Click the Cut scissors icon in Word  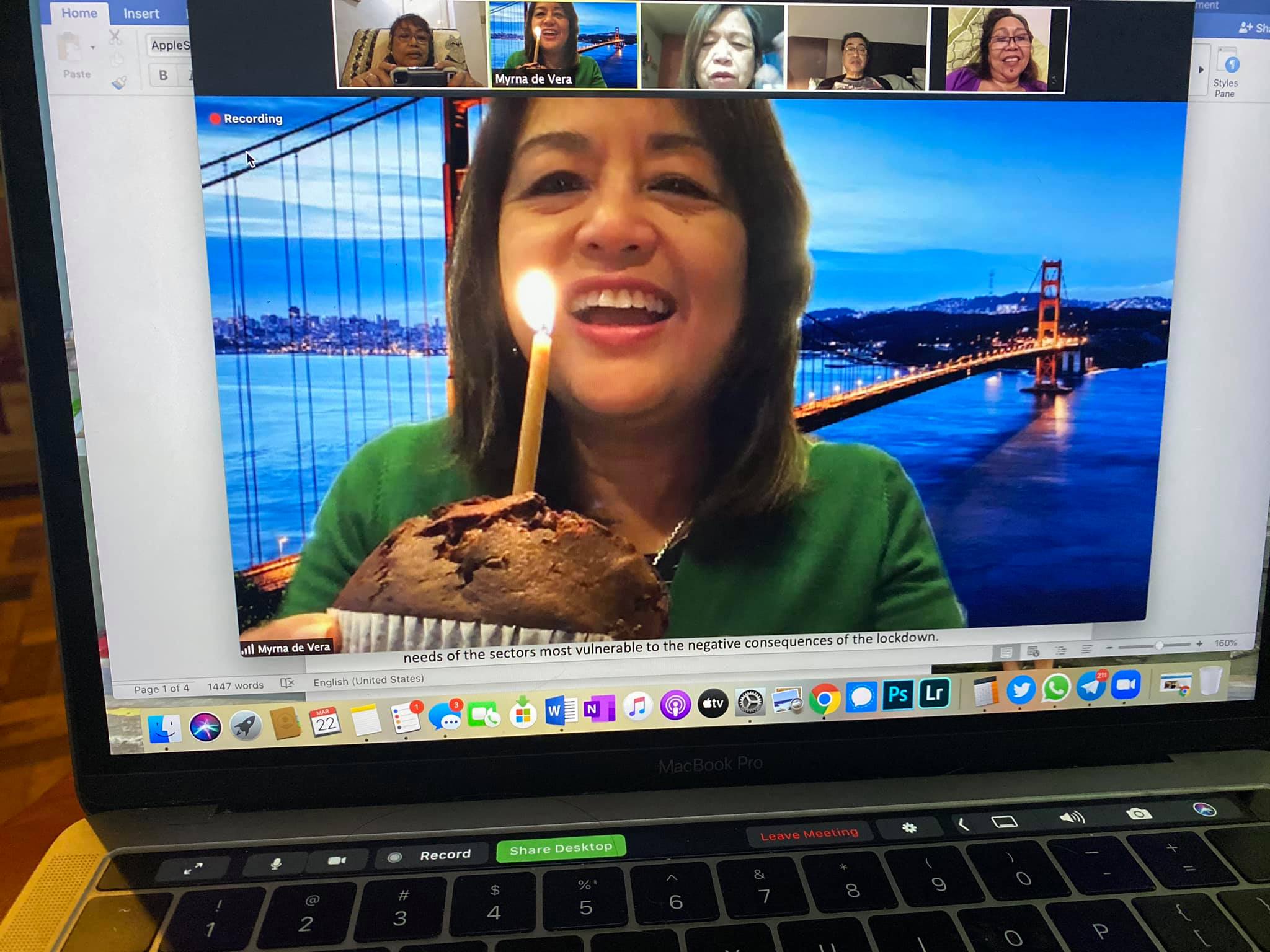(115, 37)
